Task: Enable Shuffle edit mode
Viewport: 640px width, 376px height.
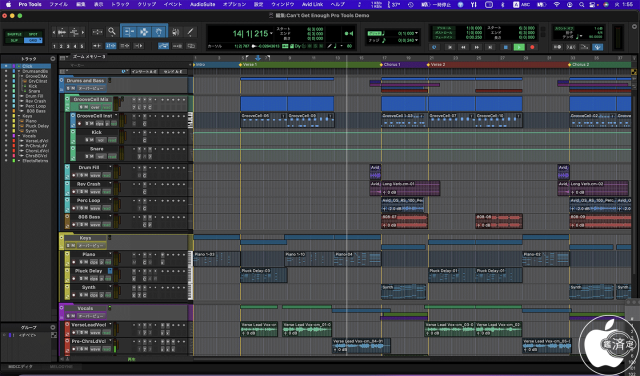Action: pos(14,34)
